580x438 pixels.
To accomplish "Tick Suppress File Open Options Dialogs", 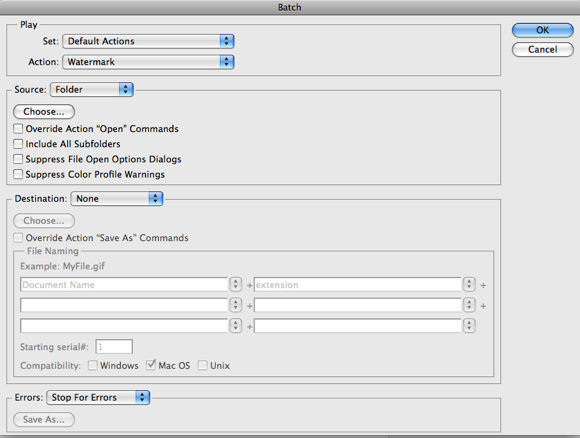I will coord(18,159).
